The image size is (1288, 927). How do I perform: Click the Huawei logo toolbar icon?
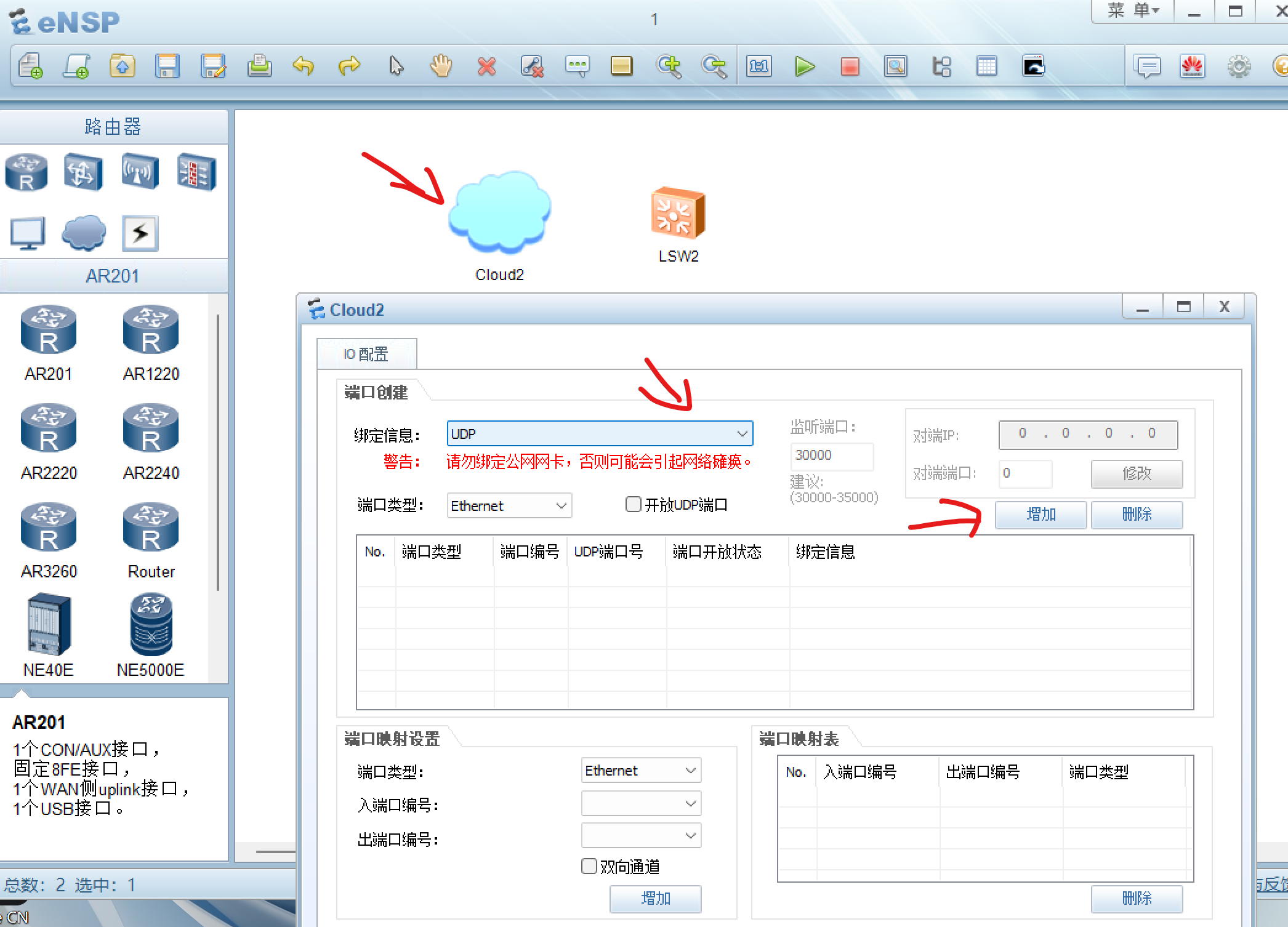coord(1193,66)
